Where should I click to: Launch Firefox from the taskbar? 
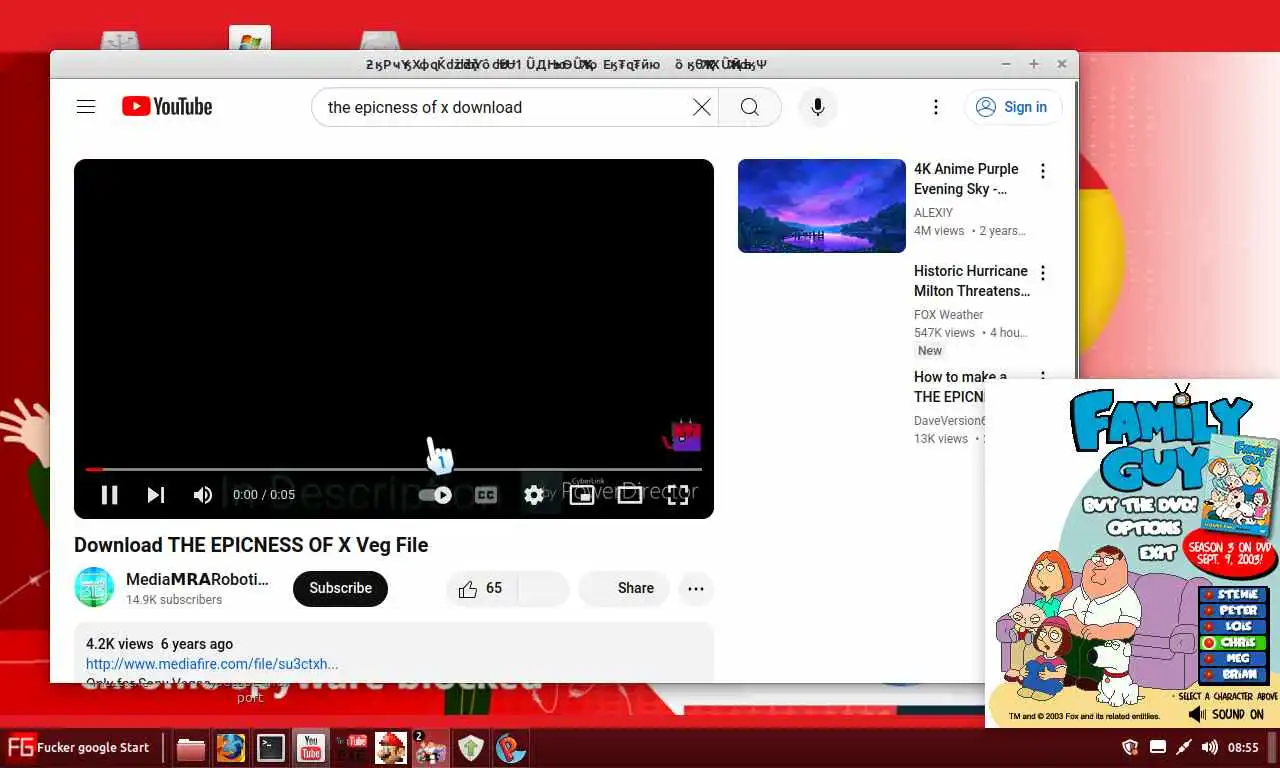tap(231, 748)
